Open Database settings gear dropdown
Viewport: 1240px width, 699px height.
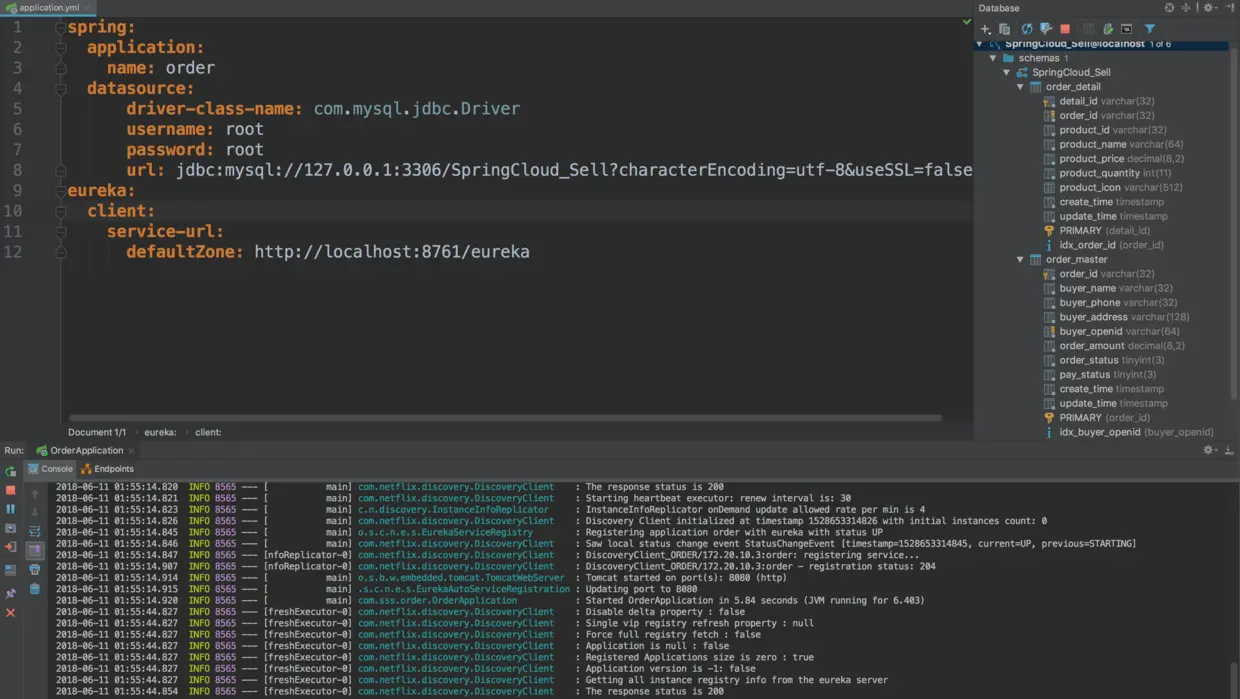click(x=1210, y=8)
